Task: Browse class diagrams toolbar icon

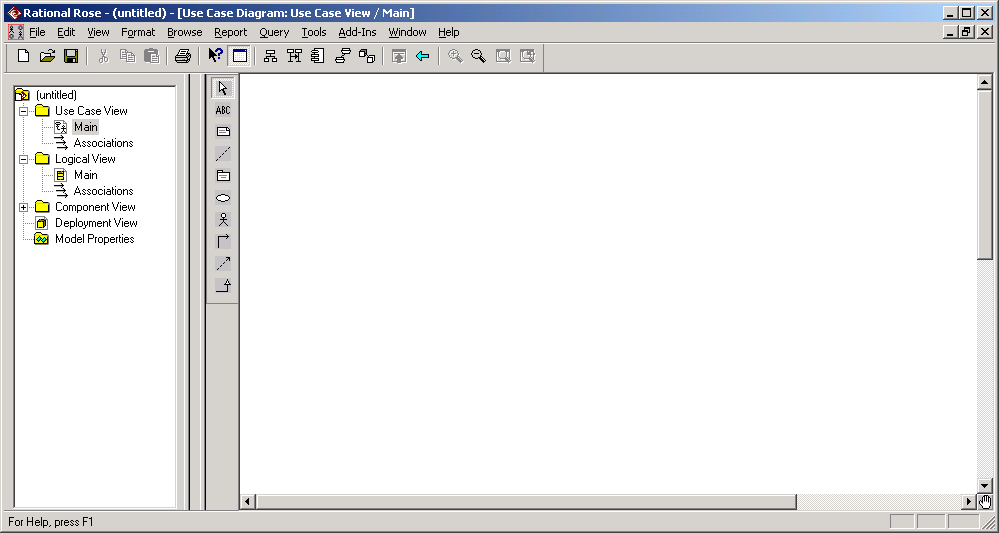Action: coord(271,56)
